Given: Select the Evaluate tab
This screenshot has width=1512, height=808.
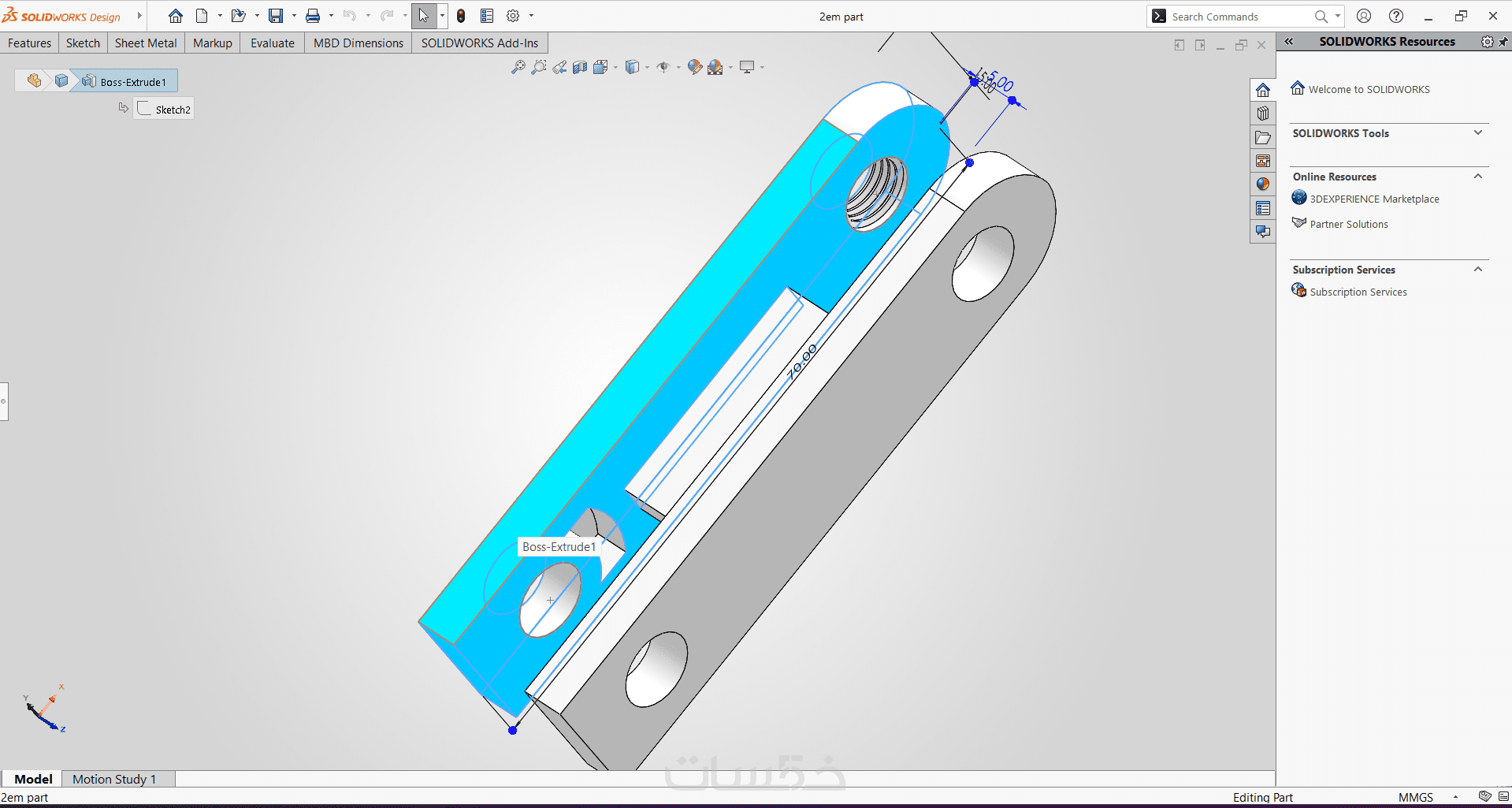Looking at the screenshot, I should [x=273, y=43].
